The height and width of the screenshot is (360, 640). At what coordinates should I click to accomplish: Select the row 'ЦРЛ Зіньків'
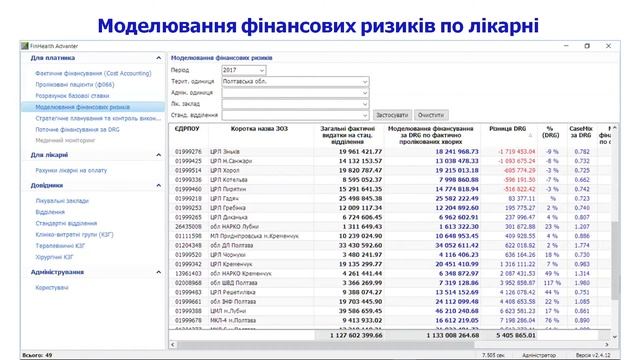[x=390, y=151]
